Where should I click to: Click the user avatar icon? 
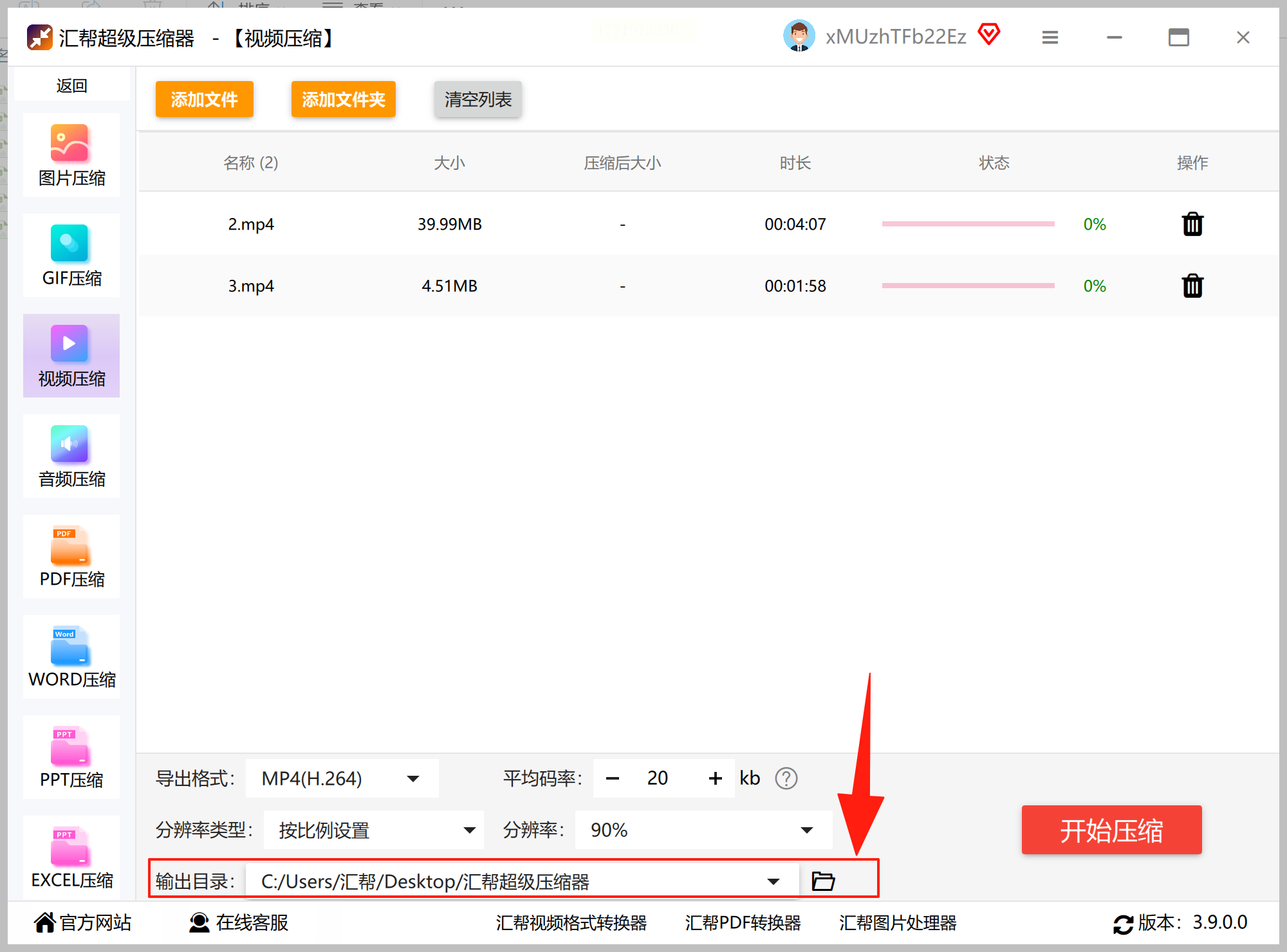(x=799, y=36)
